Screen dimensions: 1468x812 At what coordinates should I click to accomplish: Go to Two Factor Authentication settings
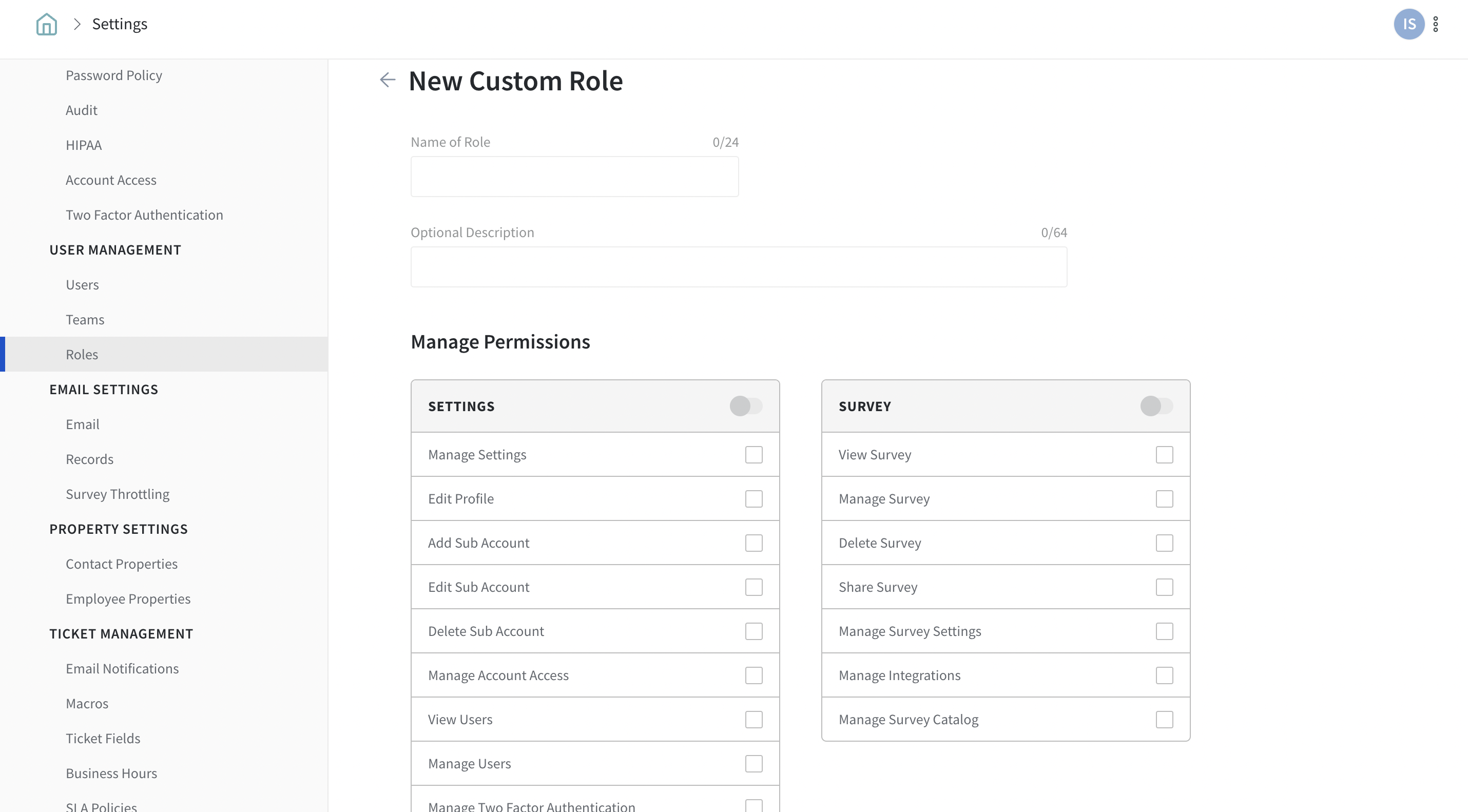tap(144, 215)
